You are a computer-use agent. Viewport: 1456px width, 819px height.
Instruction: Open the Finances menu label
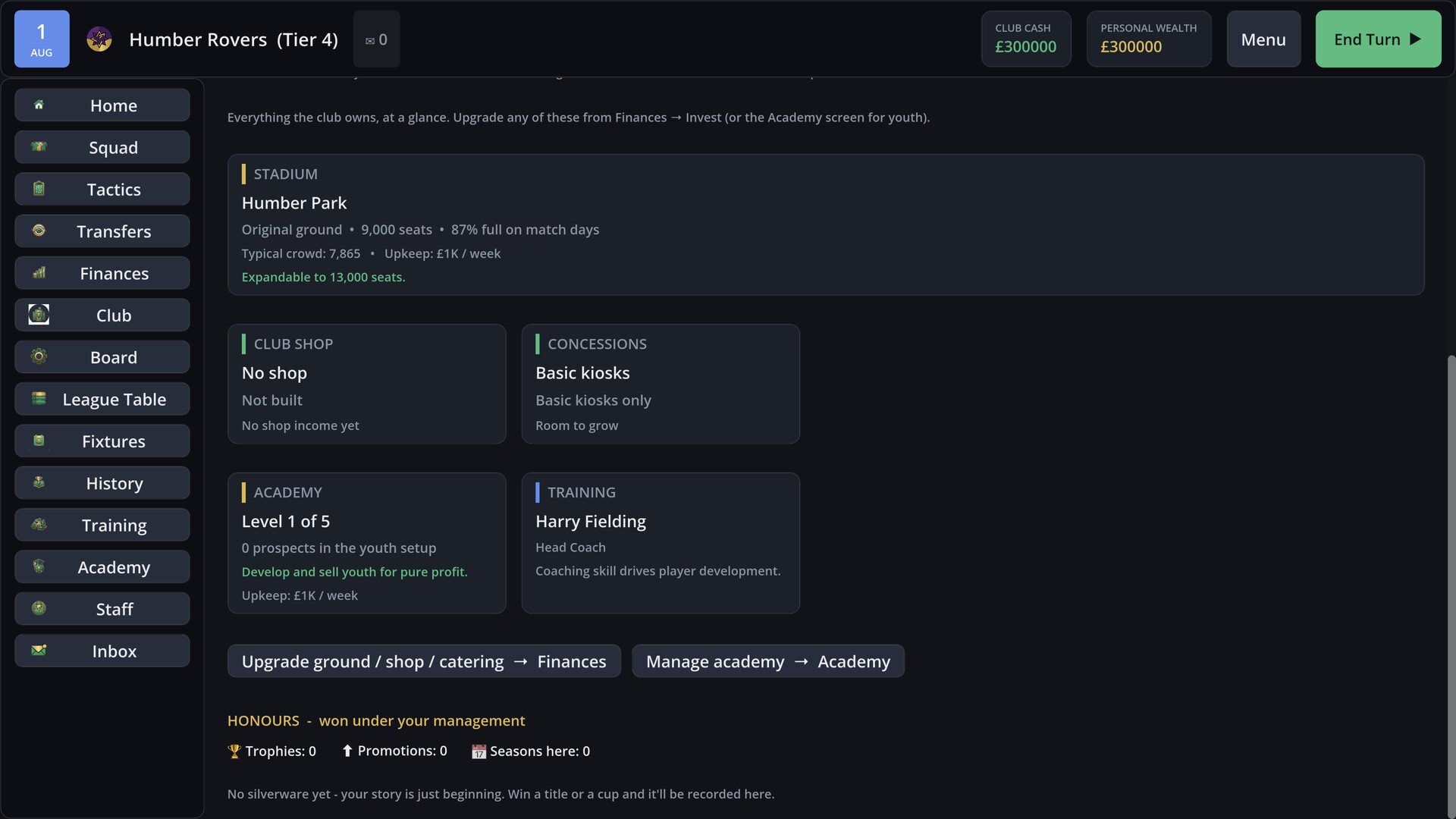point(115,273)
